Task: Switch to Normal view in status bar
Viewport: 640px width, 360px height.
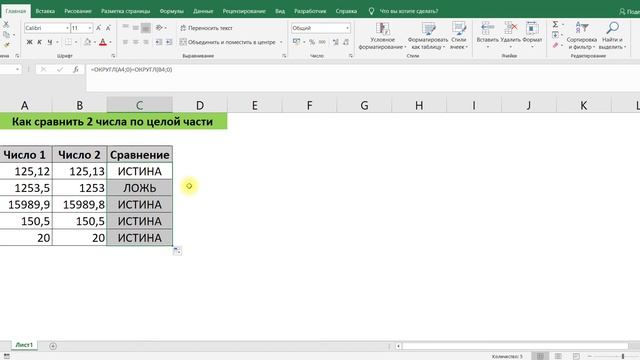Action: pyautogui.click(x=540, y=356)
